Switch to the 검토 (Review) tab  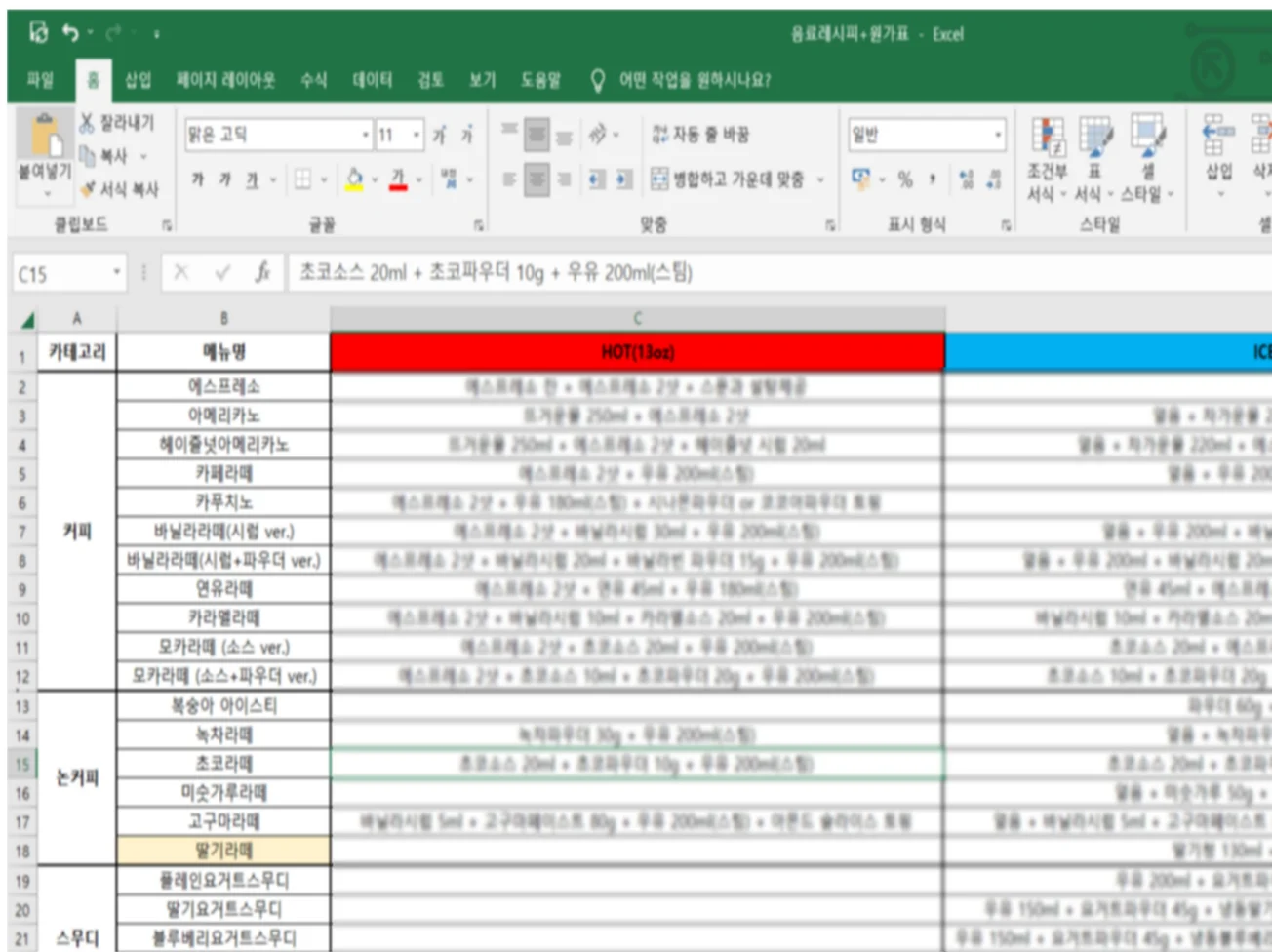431,80
